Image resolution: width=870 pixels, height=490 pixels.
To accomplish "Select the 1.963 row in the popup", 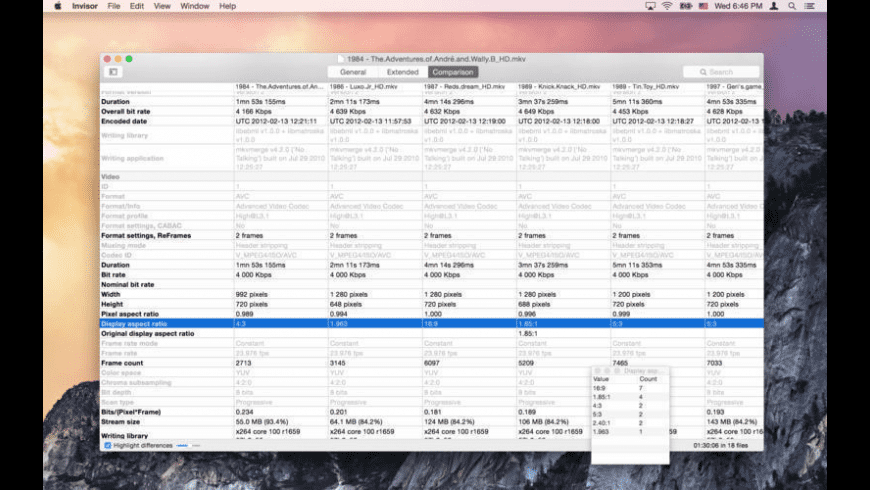I will point(630,431).
